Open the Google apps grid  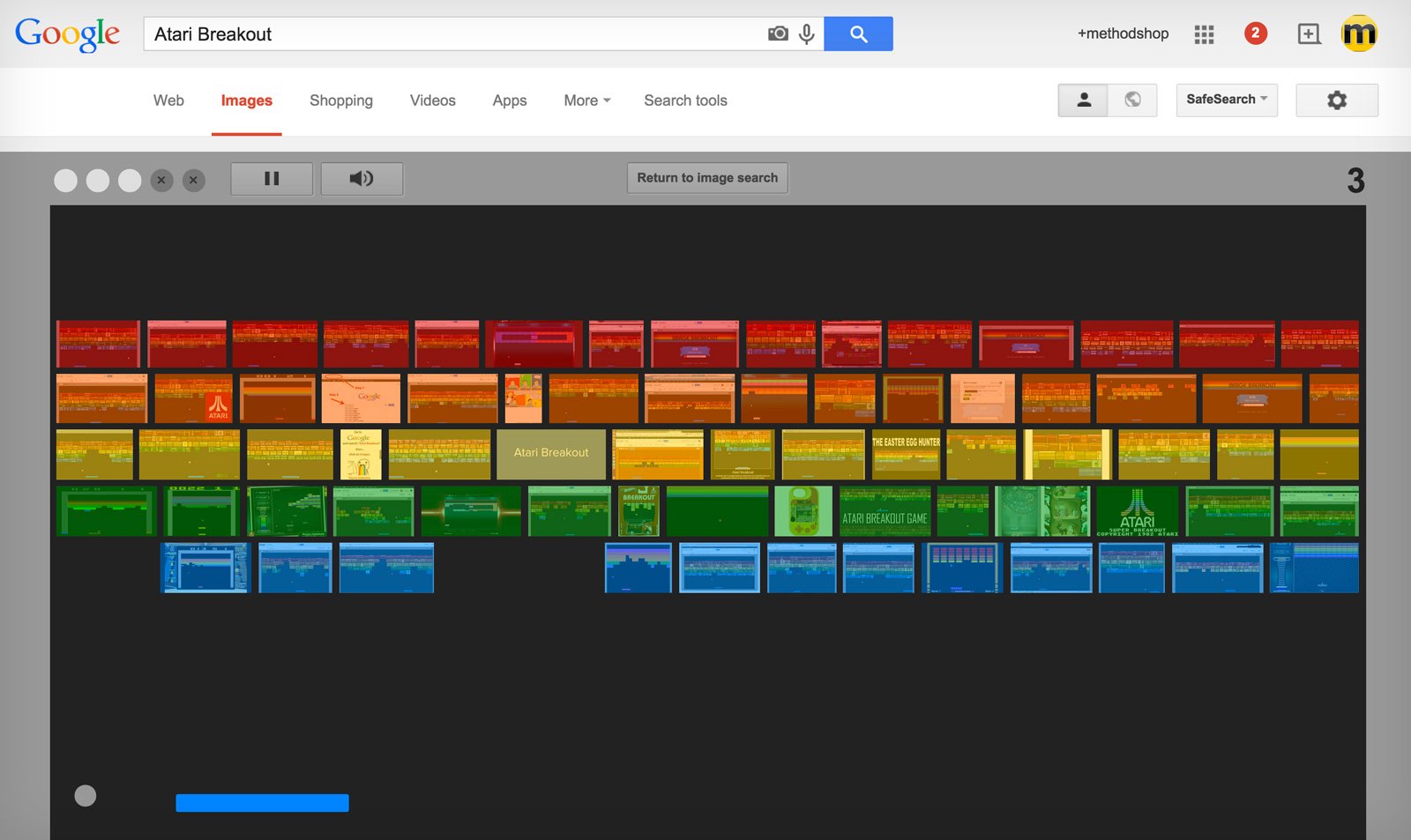pos(1204,34)
